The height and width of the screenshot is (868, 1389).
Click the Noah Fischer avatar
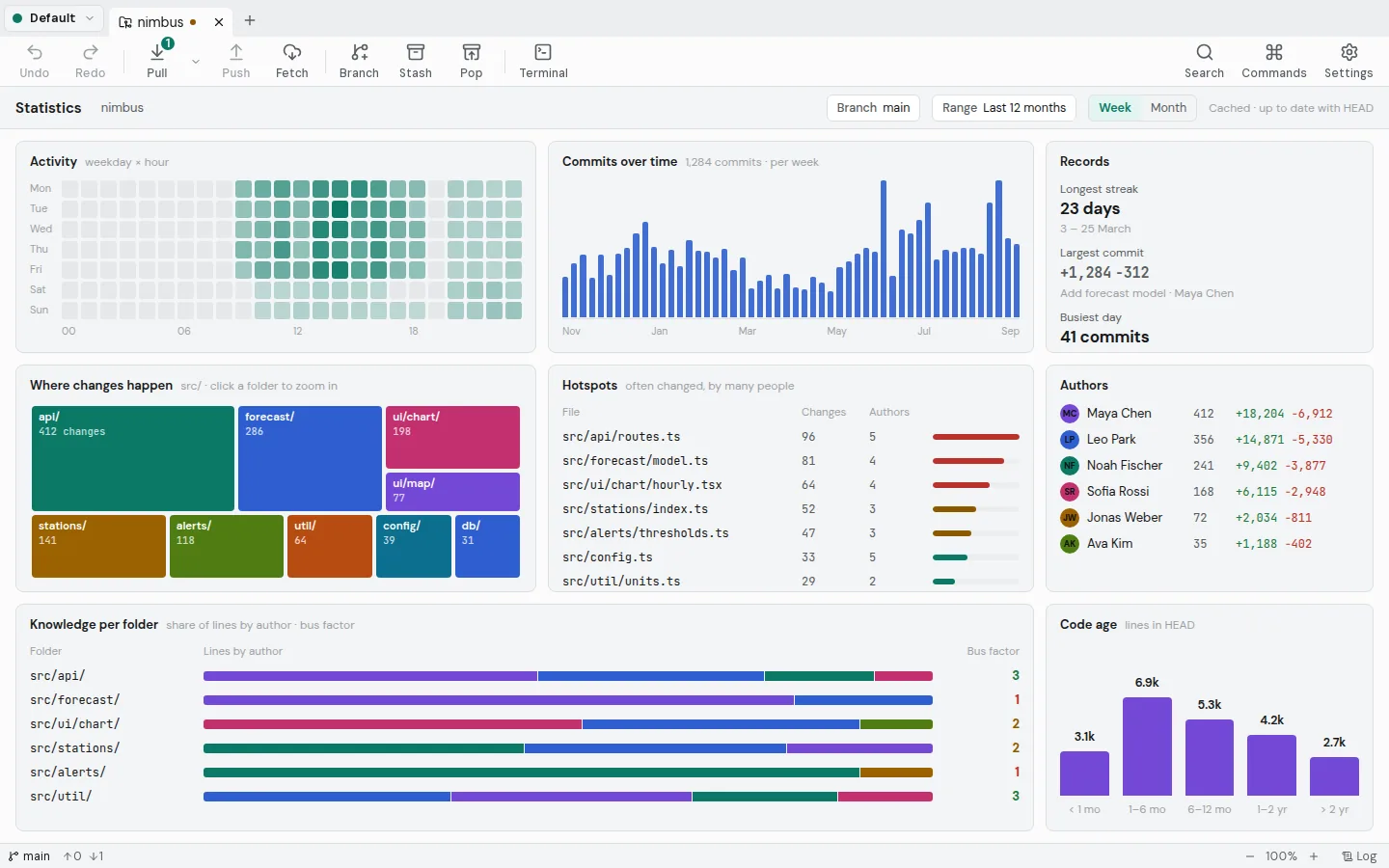(1070, 466)
